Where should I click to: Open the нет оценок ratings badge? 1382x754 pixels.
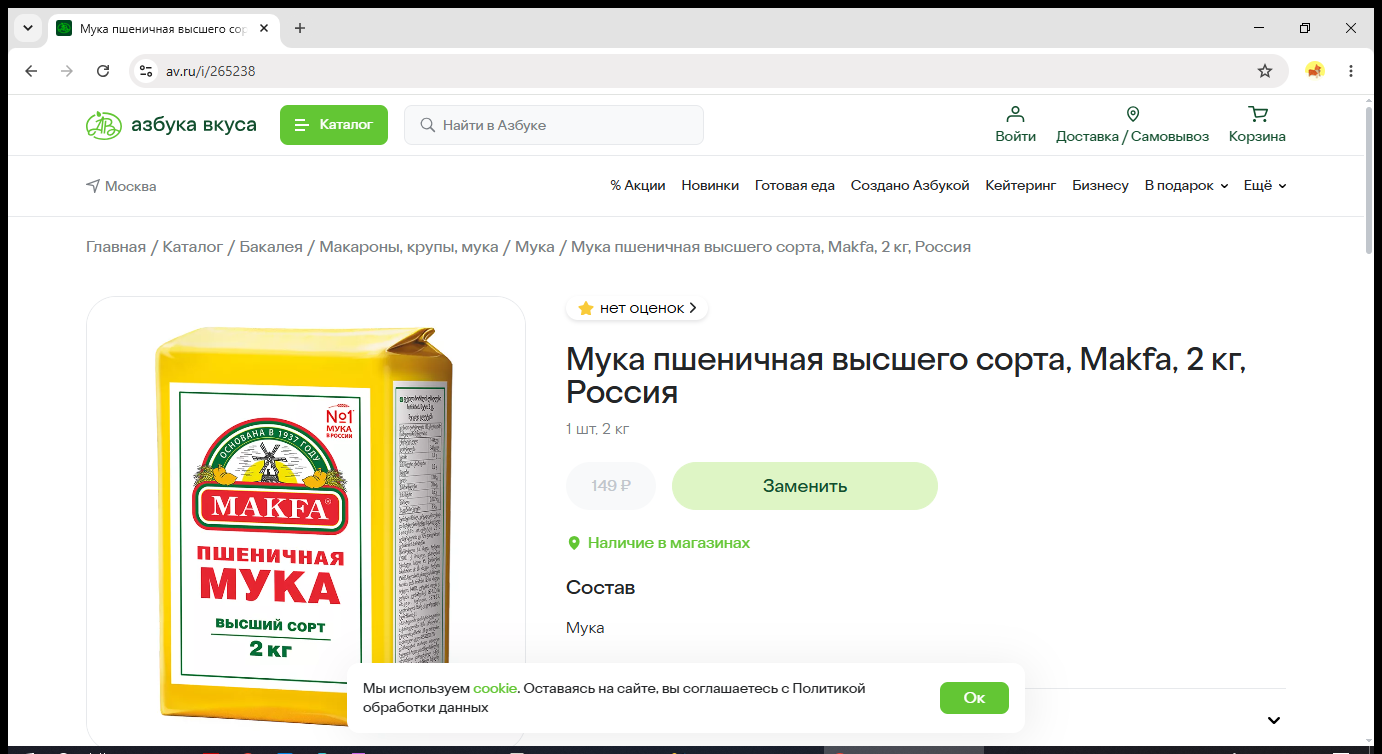pyautogui.click(x=637, y=308)
